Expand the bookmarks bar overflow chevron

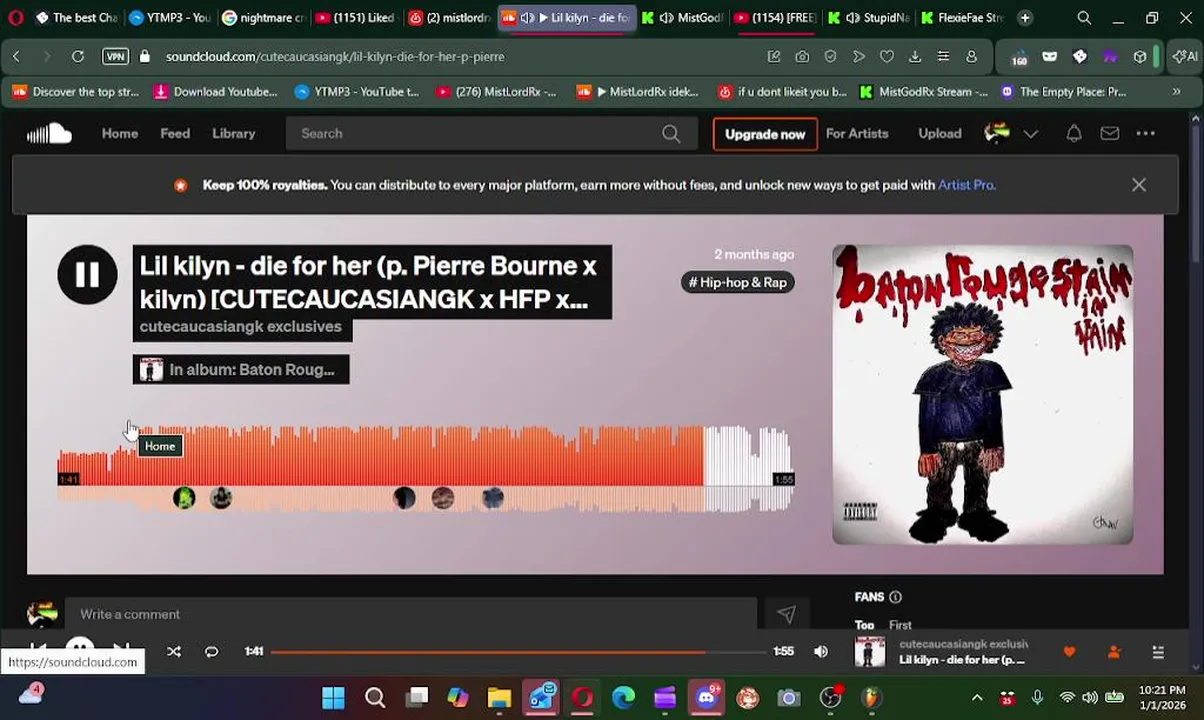[x=1176, y=92]
